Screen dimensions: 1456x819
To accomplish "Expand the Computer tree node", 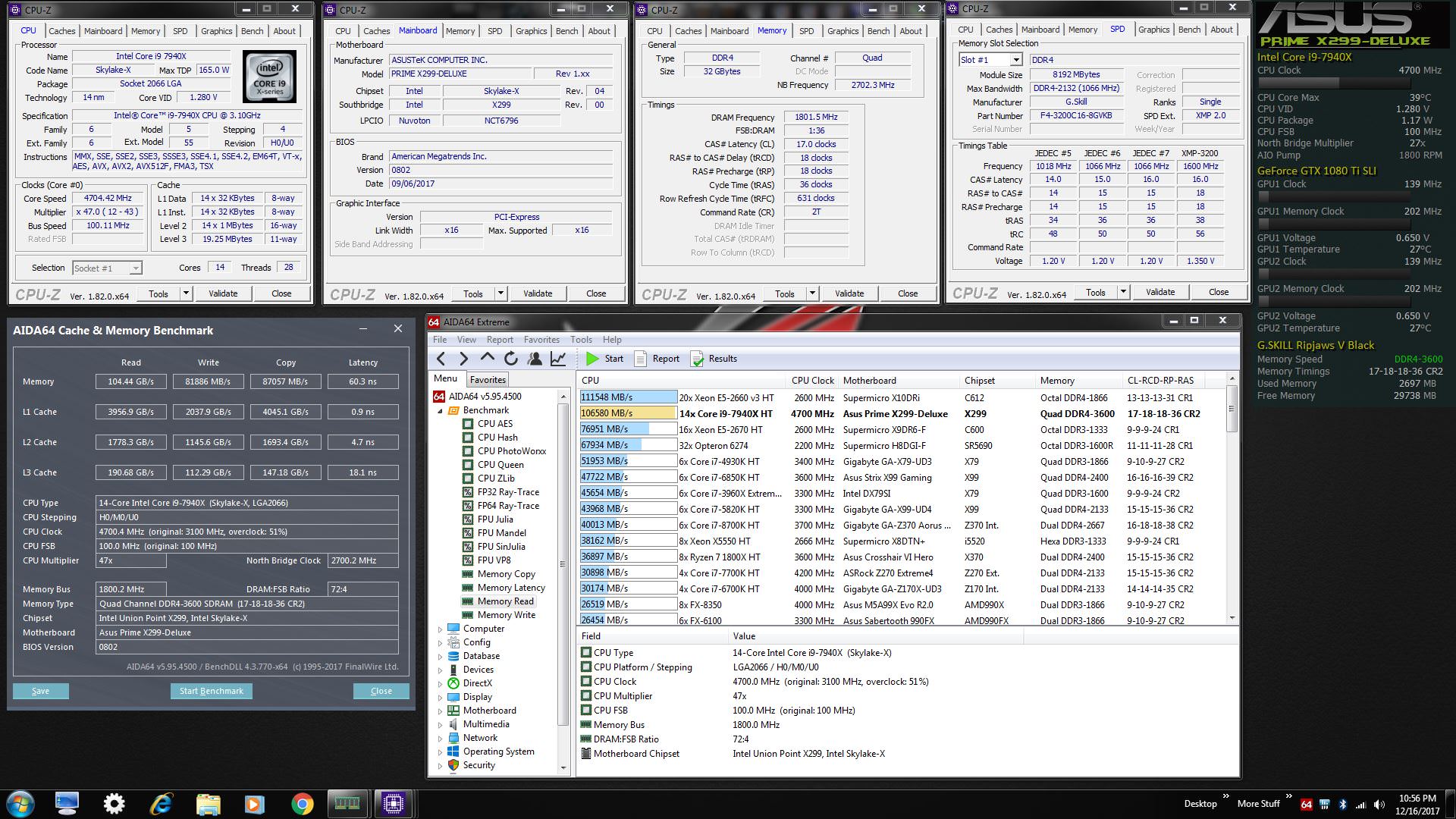I will tap(440, 629).
